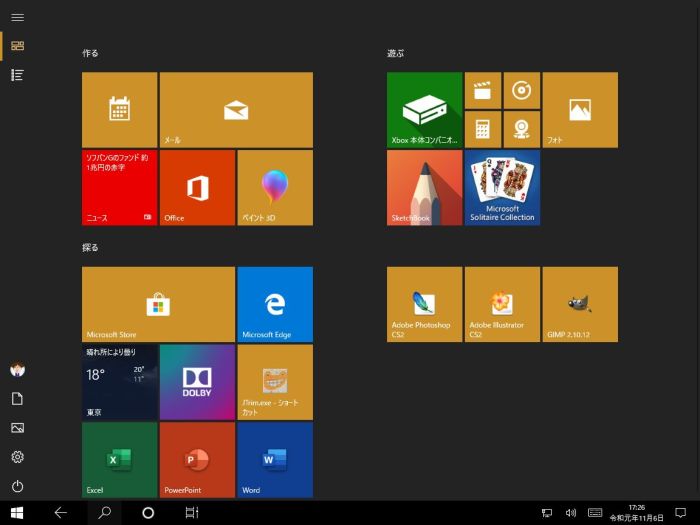Viewport: 700px width, 525px height.
Task: Open the Calculator small tile
Action: pyautogui.click(x=483, y=129)
